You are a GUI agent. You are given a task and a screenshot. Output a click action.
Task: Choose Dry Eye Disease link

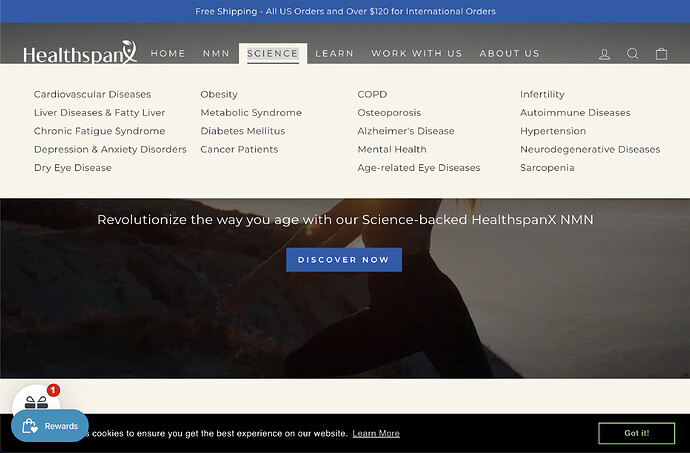pos(73,168)
